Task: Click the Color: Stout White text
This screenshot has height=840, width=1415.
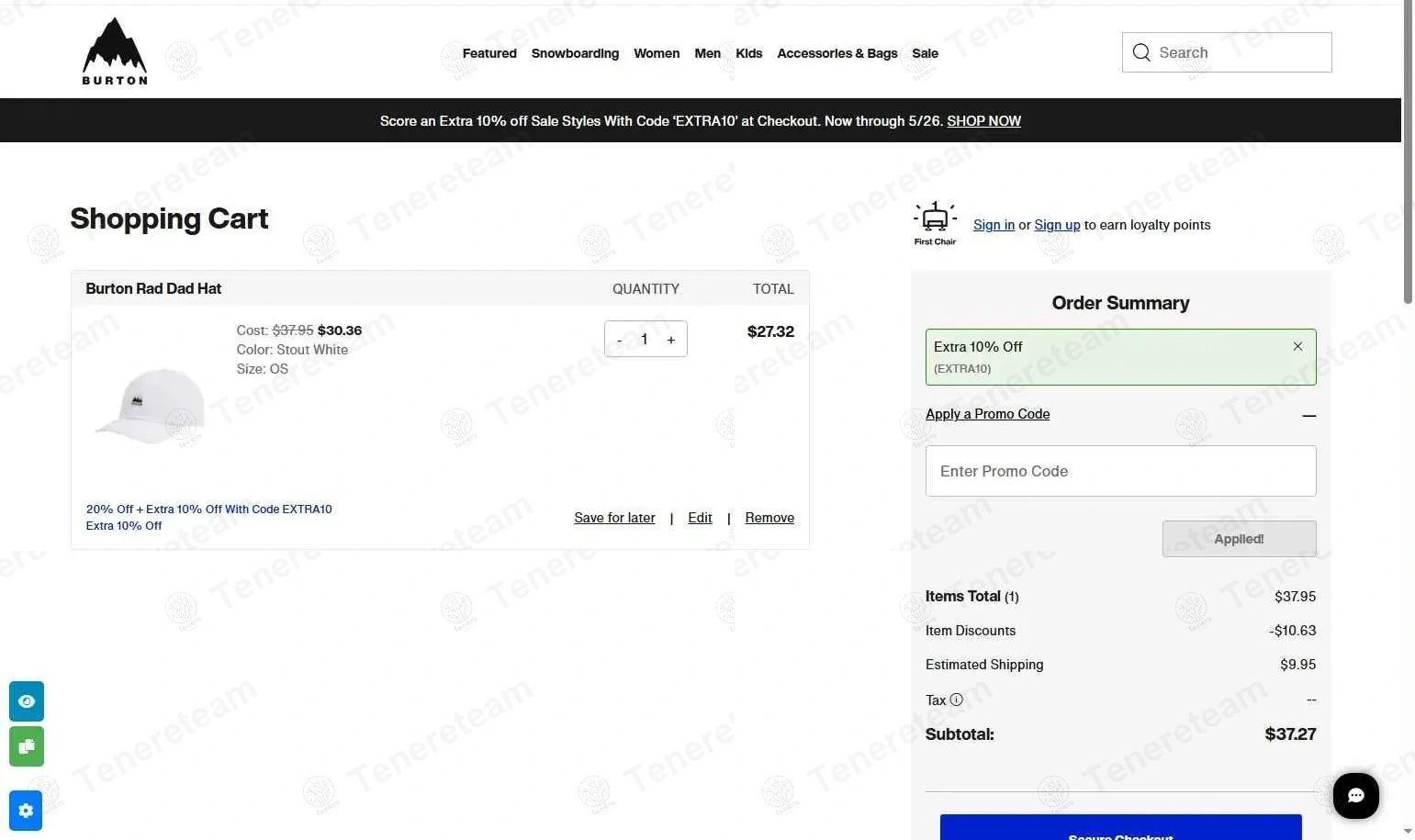Action: (292, 350)
